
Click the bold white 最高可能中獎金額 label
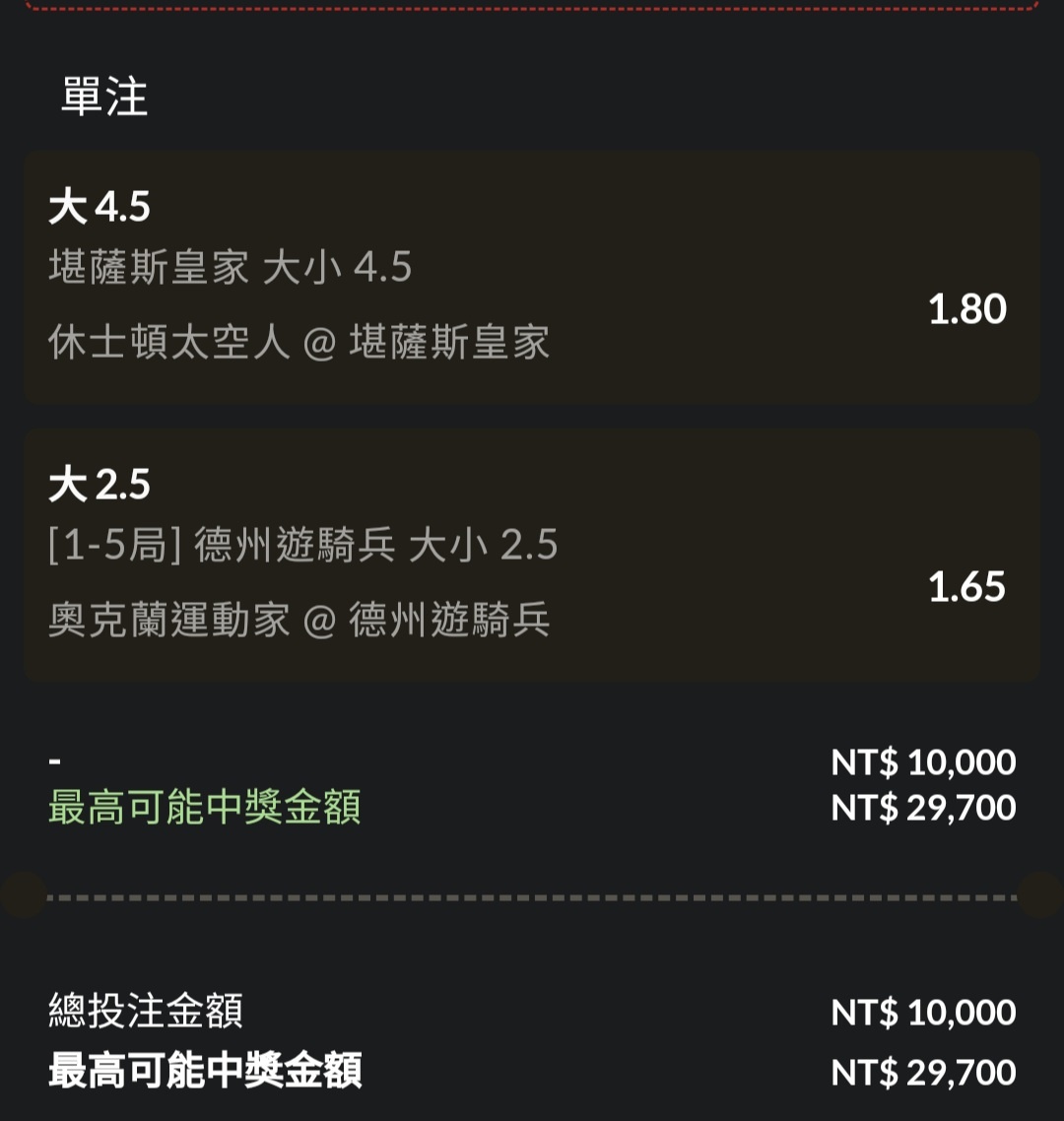tap(205, 1072)
